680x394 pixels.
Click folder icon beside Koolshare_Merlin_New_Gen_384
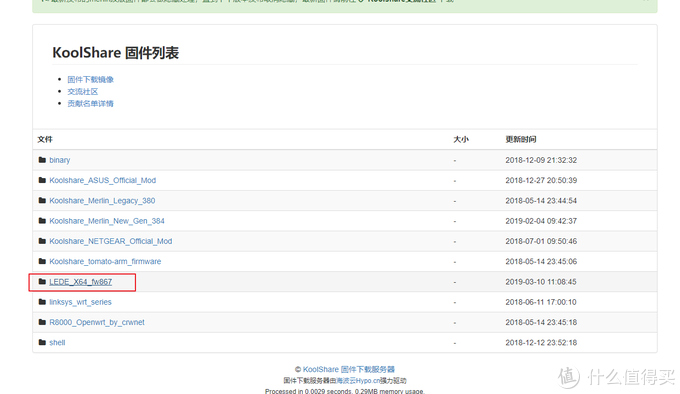42,221
